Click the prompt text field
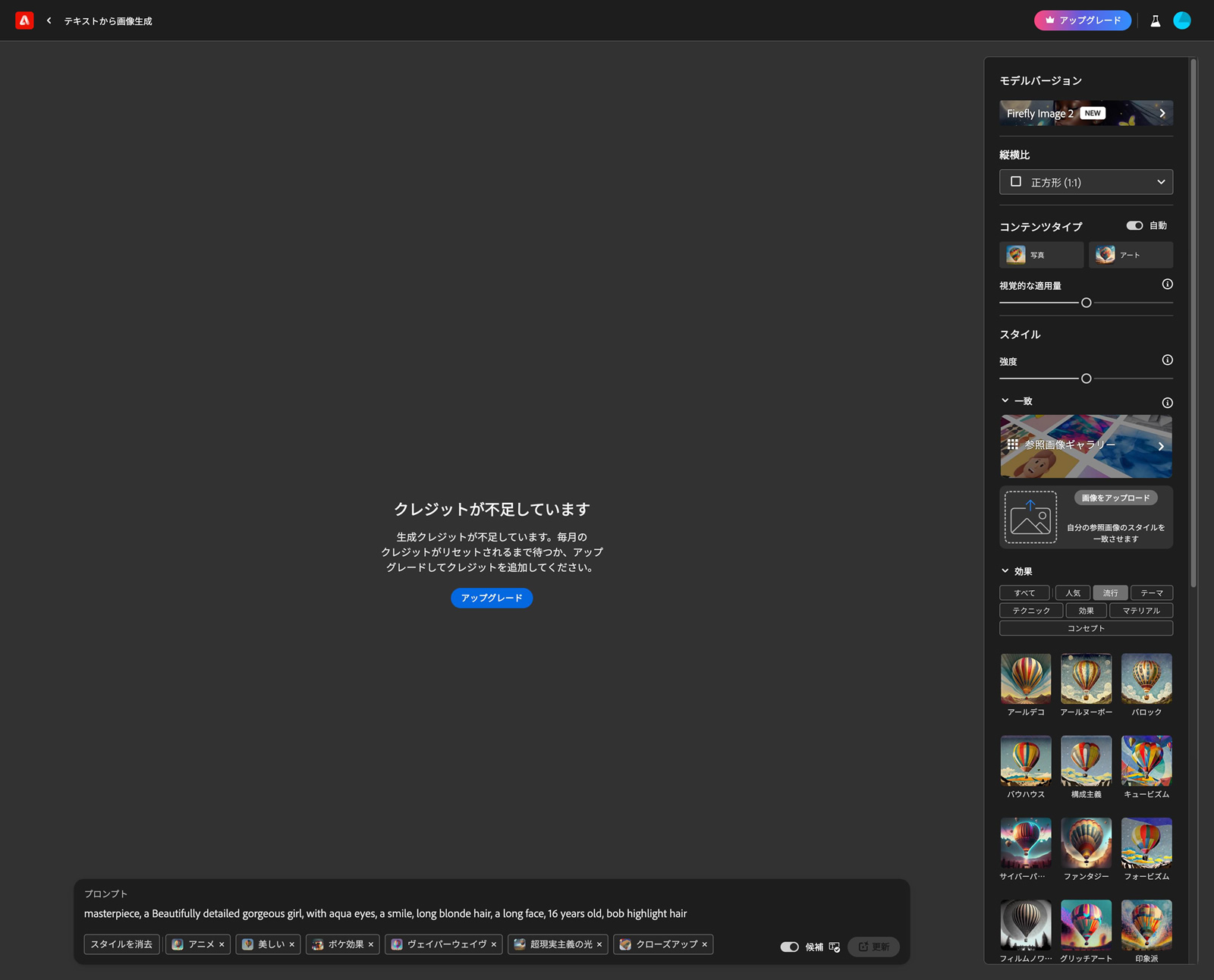This screenshot has height=980, width=1214. pyautogui.click(x=491, y=913)
